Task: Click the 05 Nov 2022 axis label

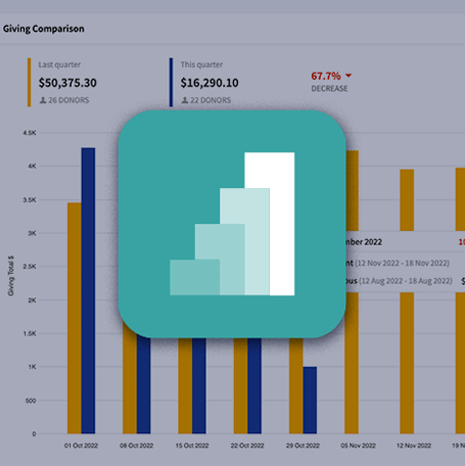Action: pos(358,446)
